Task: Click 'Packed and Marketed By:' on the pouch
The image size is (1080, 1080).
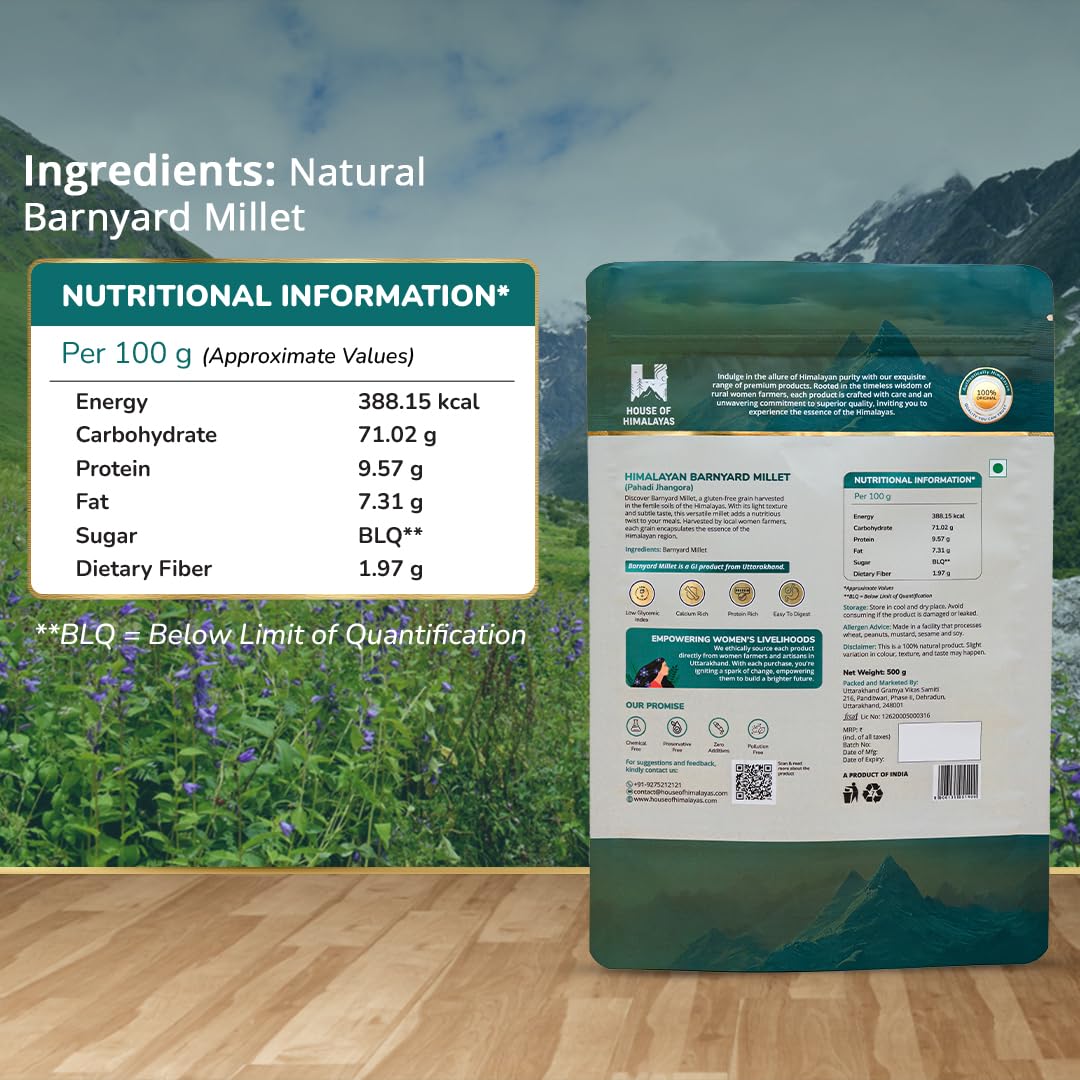Action: pos(880,683)
